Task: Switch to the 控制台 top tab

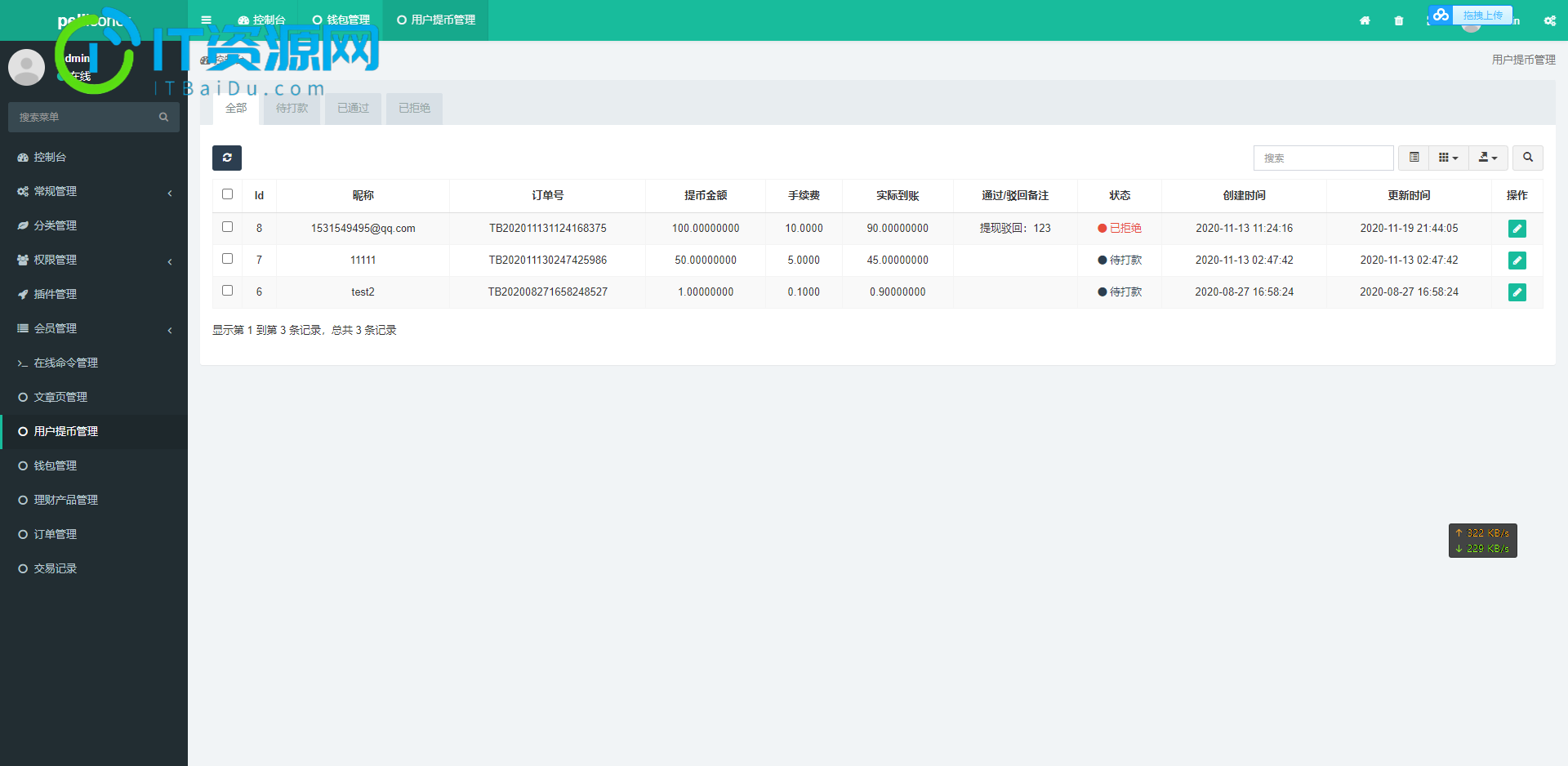Action: coord(261,20)
